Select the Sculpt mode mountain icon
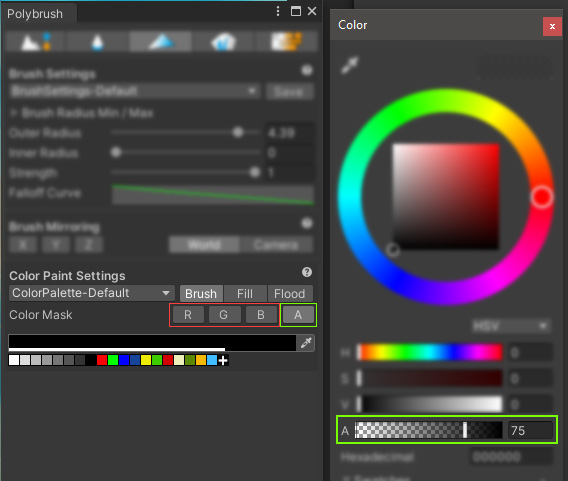Viewport: 568px width, 481px height. click(x=36, y=42)
